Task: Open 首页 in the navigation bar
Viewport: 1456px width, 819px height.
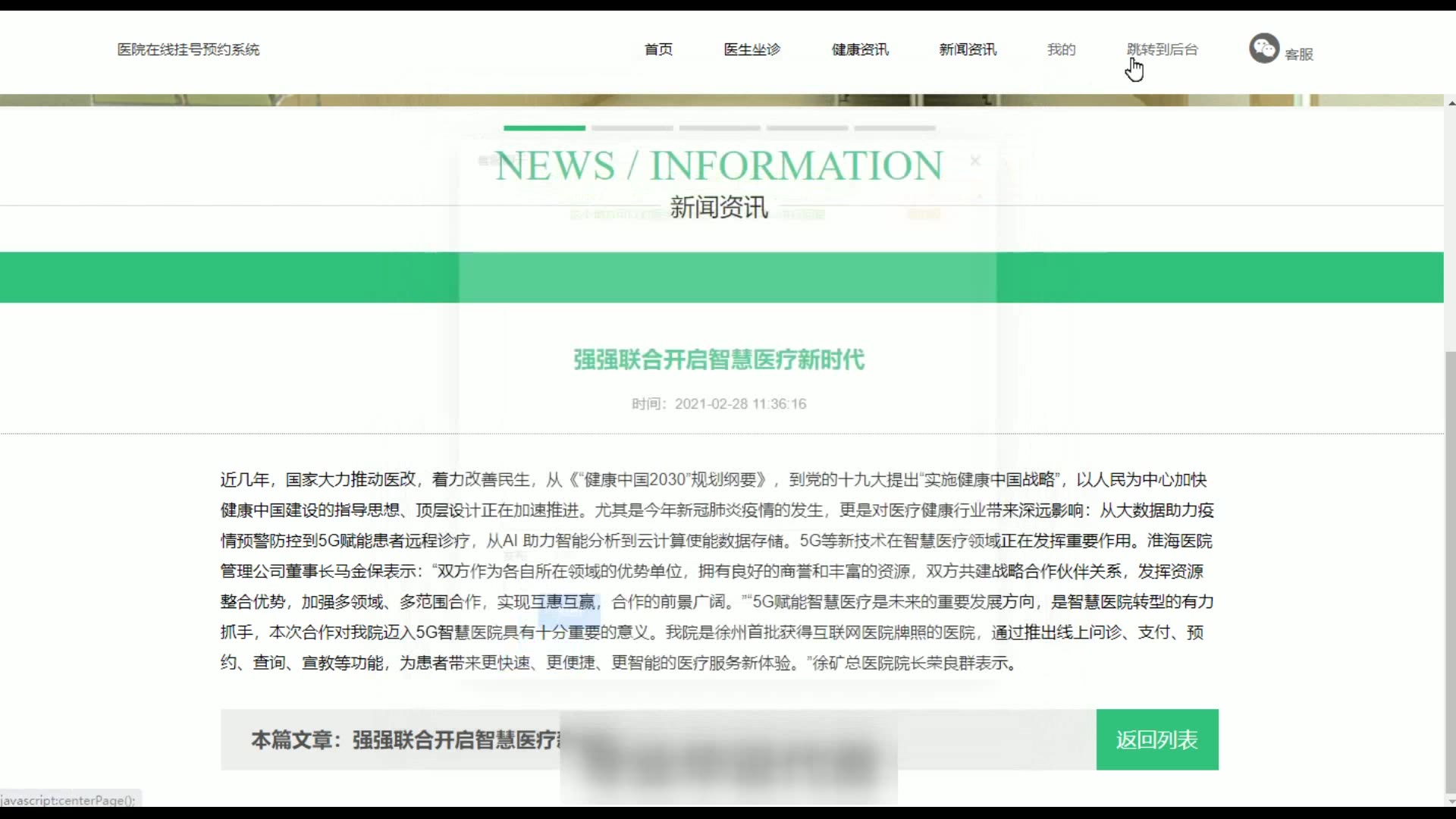Action: click(658, 49)
